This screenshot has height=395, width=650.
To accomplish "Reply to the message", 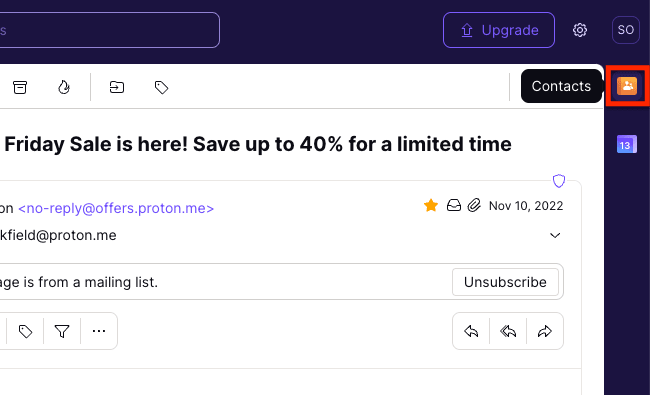I will tap(471, 331).
